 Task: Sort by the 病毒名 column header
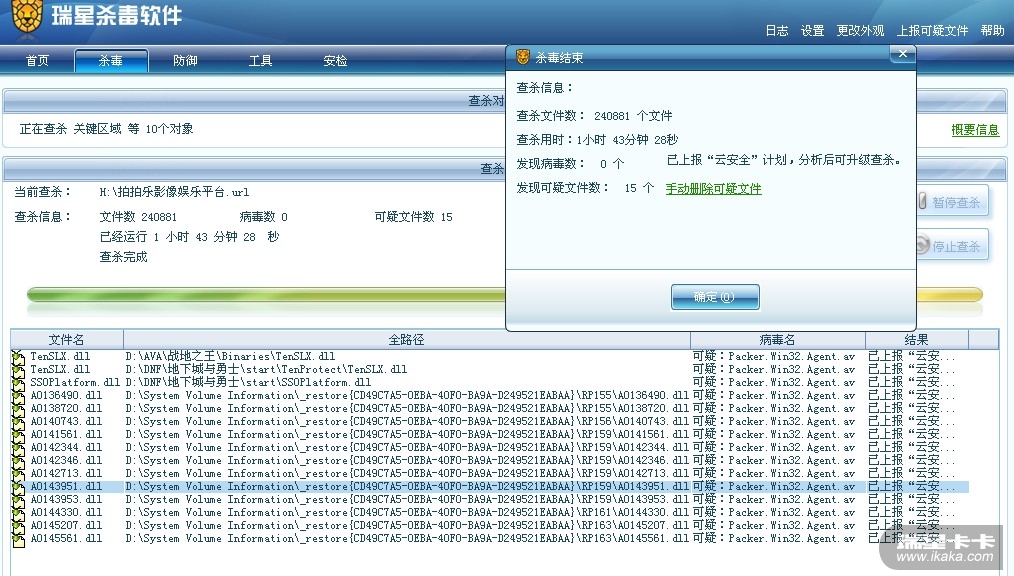click(777, 339)
